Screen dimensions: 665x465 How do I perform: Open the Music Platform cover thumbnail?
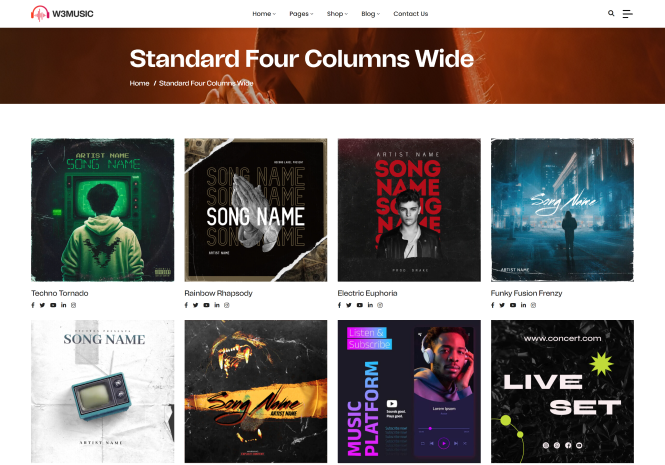(409, 391)
